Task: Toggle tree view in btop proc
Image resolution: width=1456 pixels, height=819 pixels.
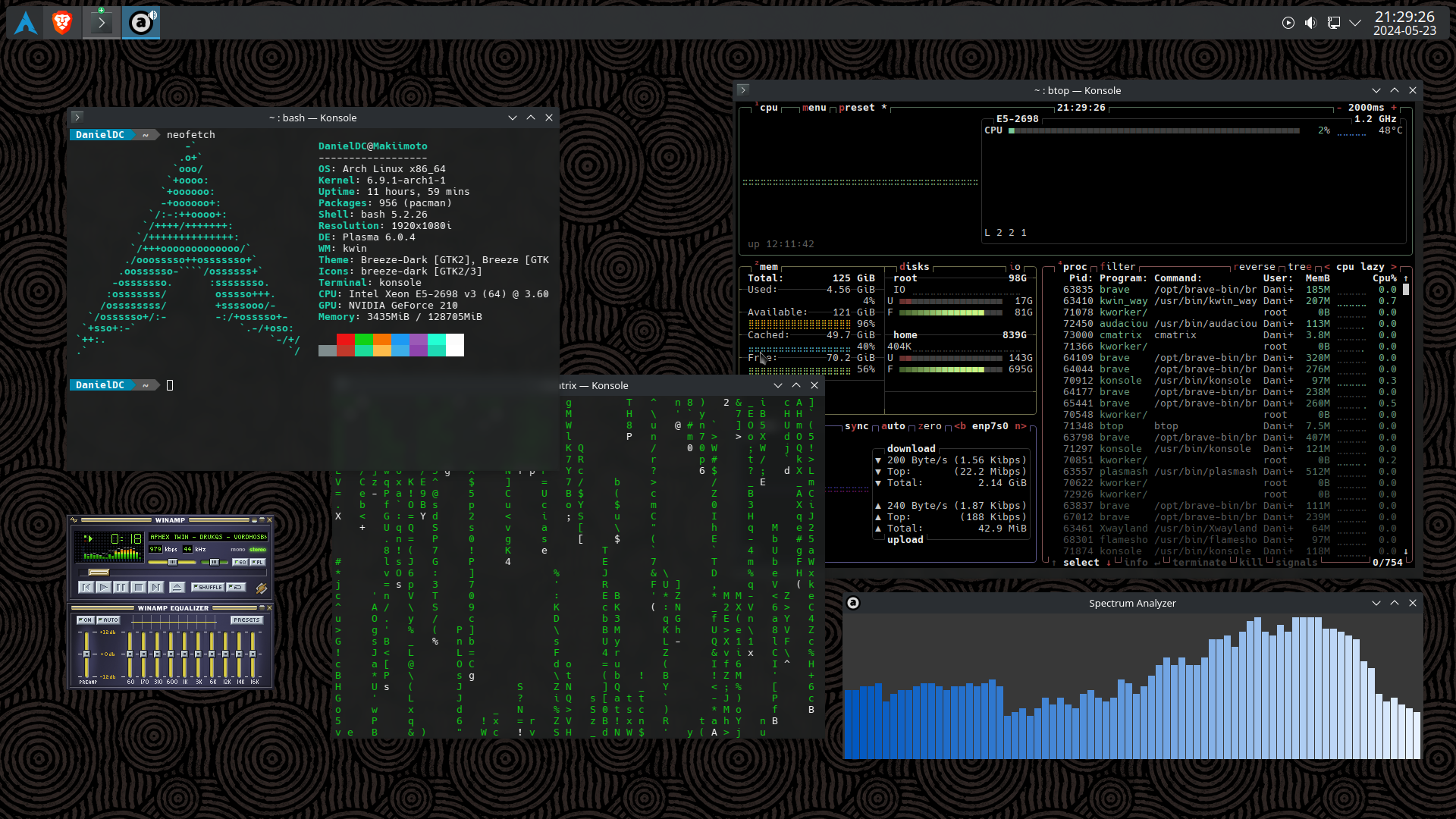Action: click(1300, 267)
